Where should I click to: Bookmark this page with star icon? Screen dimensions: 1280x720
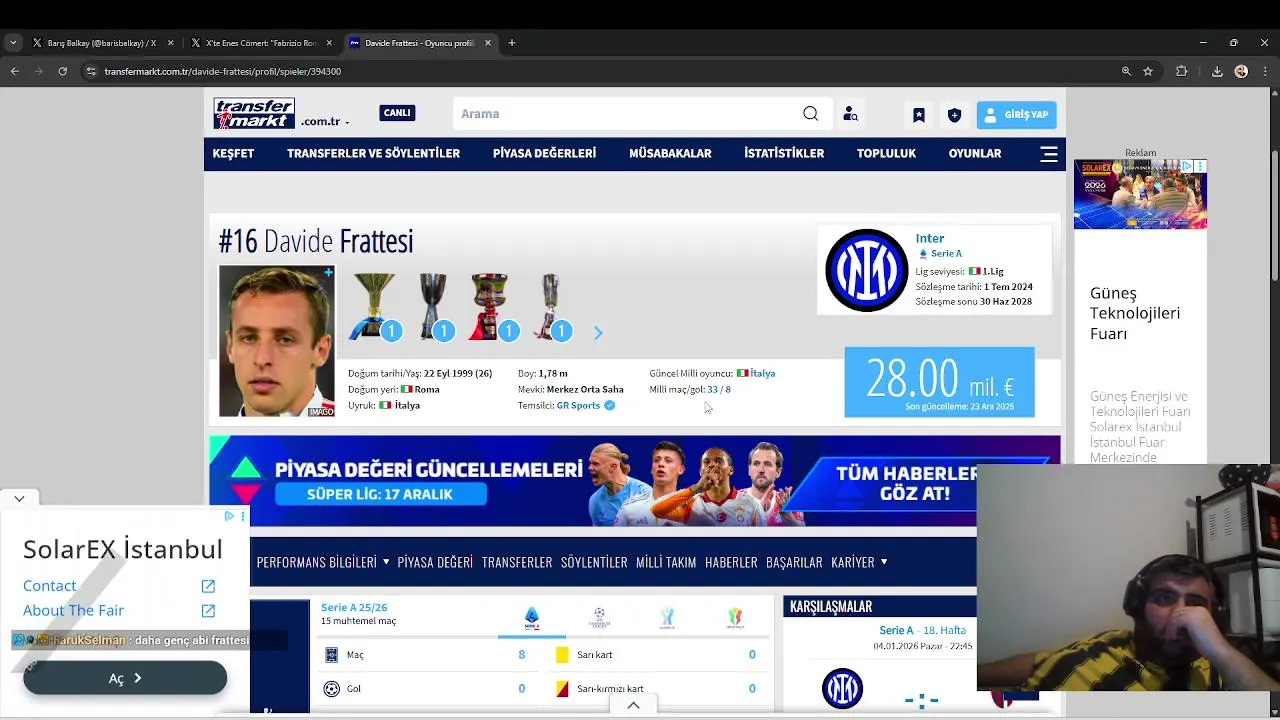pos(1148,71)
